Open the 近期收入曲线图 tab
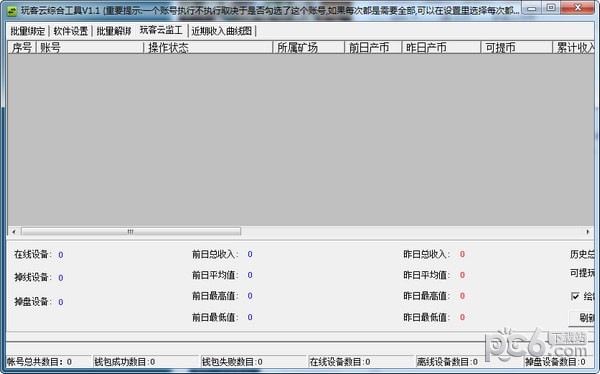This screenshot has width=600, height=374. 222,31
